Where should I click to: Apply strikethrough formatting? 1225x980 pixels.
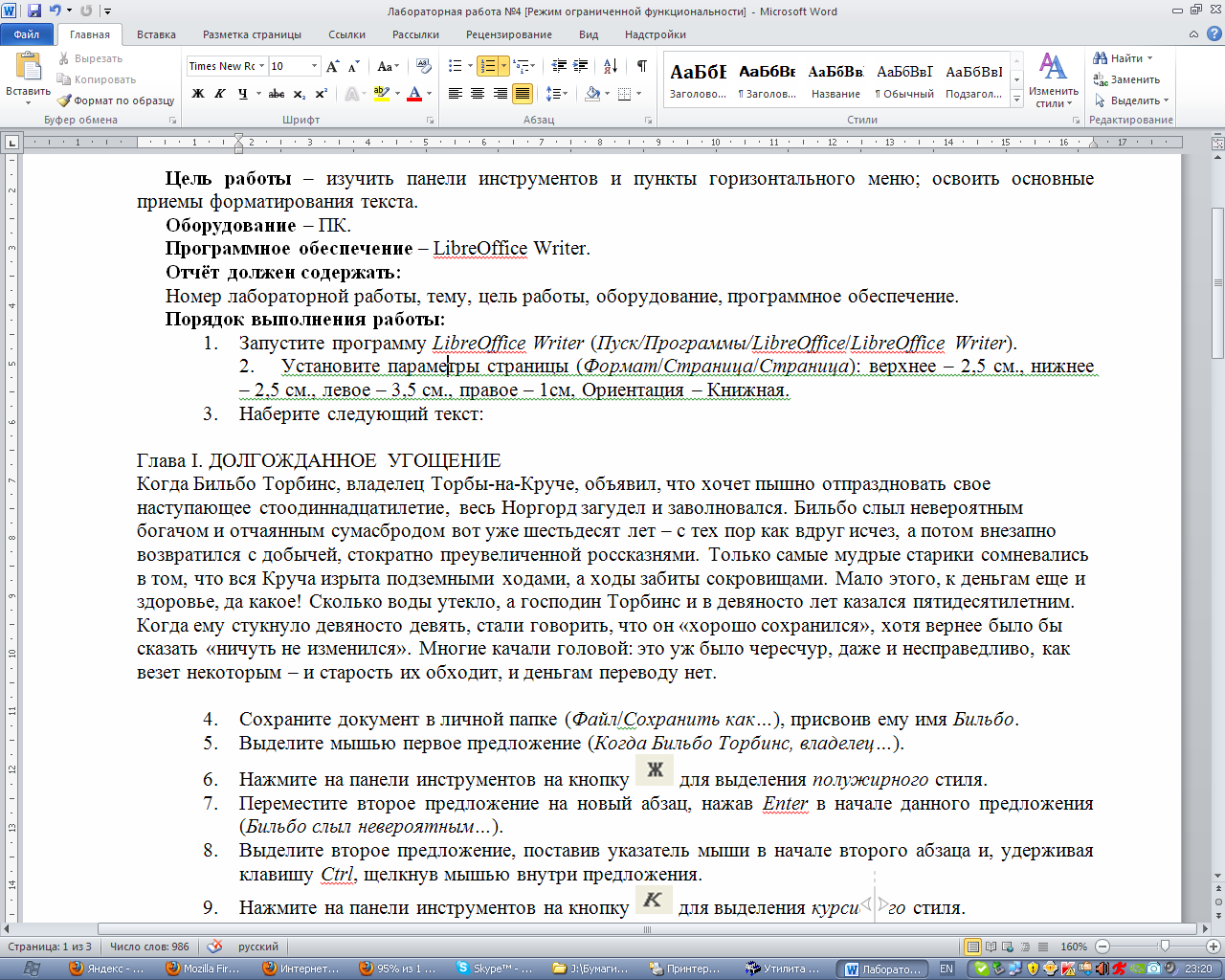[277, 94]
